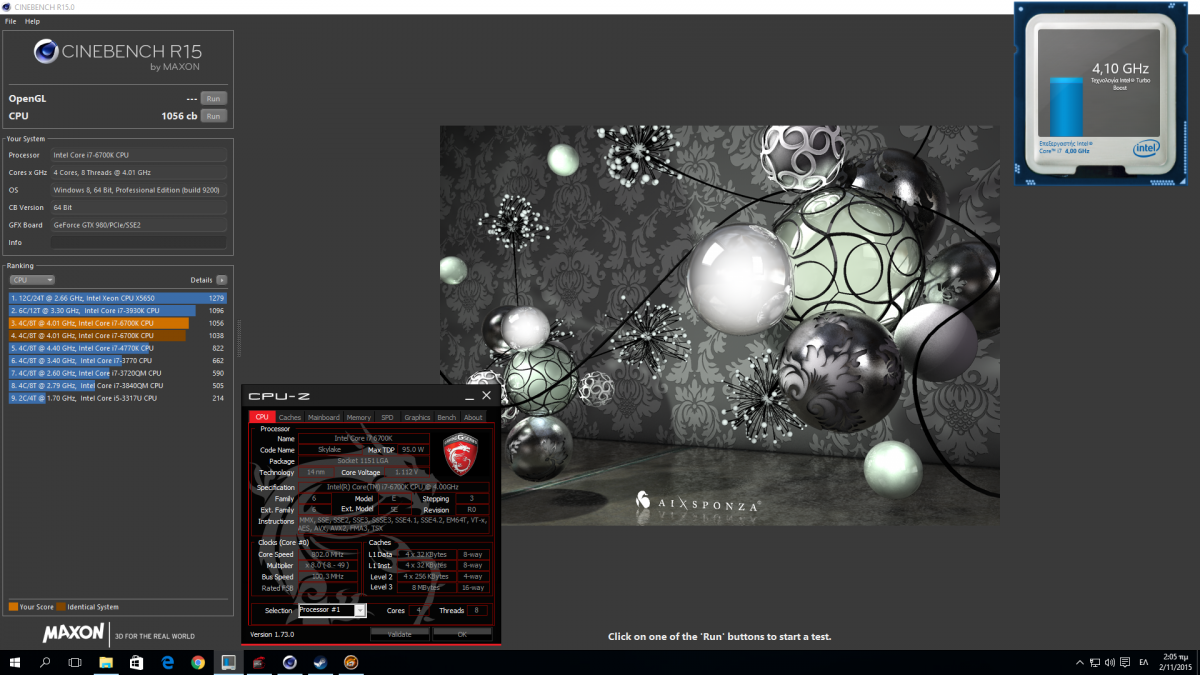The width and height of the screenshot is (1200, 675).
Task: Open the Processor #1 selection dropdown
Action: [332, 610]
